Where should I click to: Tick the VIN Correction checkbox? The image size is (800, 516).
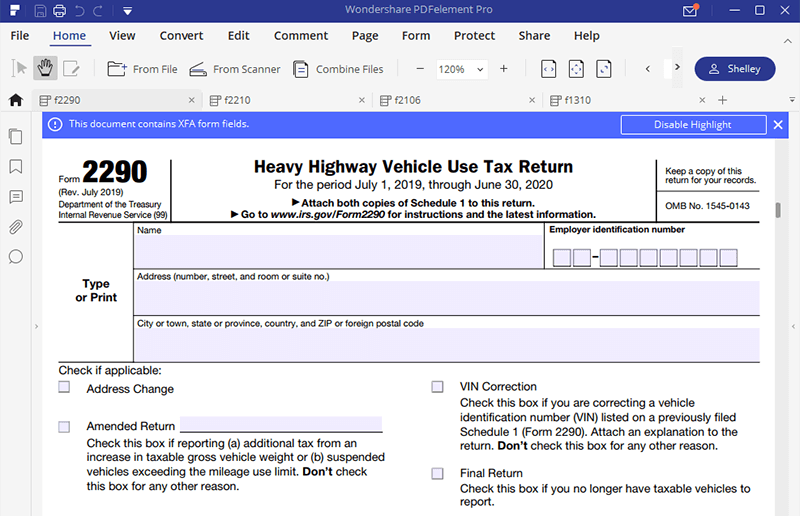[x=438, y=387]
